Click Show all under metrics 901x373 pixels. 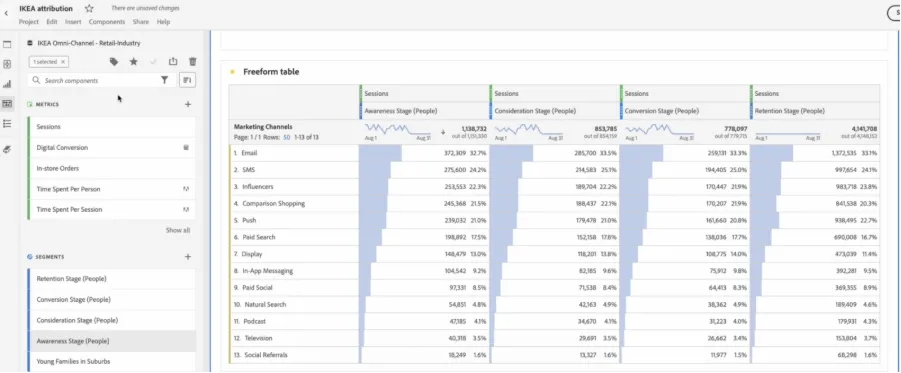pos(178,230)
